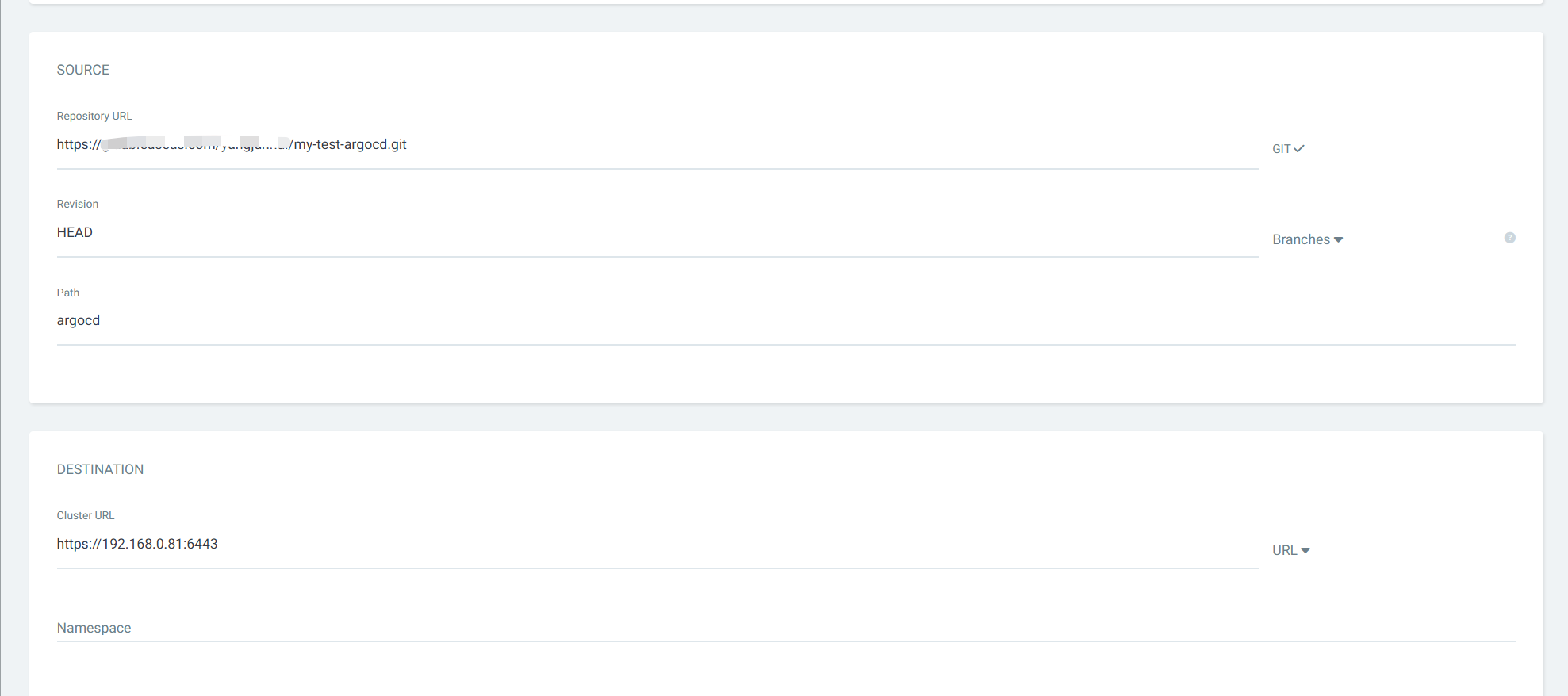This screenshot has height=696, width=1568.
Task: Click the my-test-argocd.git text in repository URL
Action: [350, 144]
